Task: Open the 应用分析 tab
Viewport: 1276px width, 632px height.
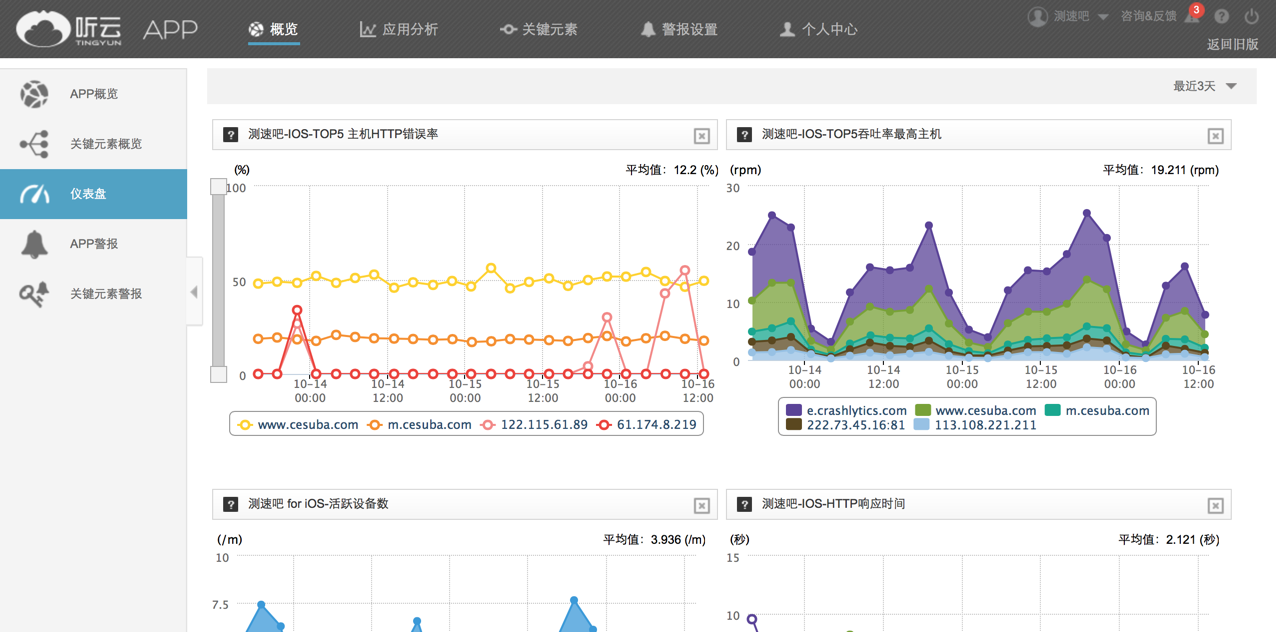Action: [x=399, y=29]
